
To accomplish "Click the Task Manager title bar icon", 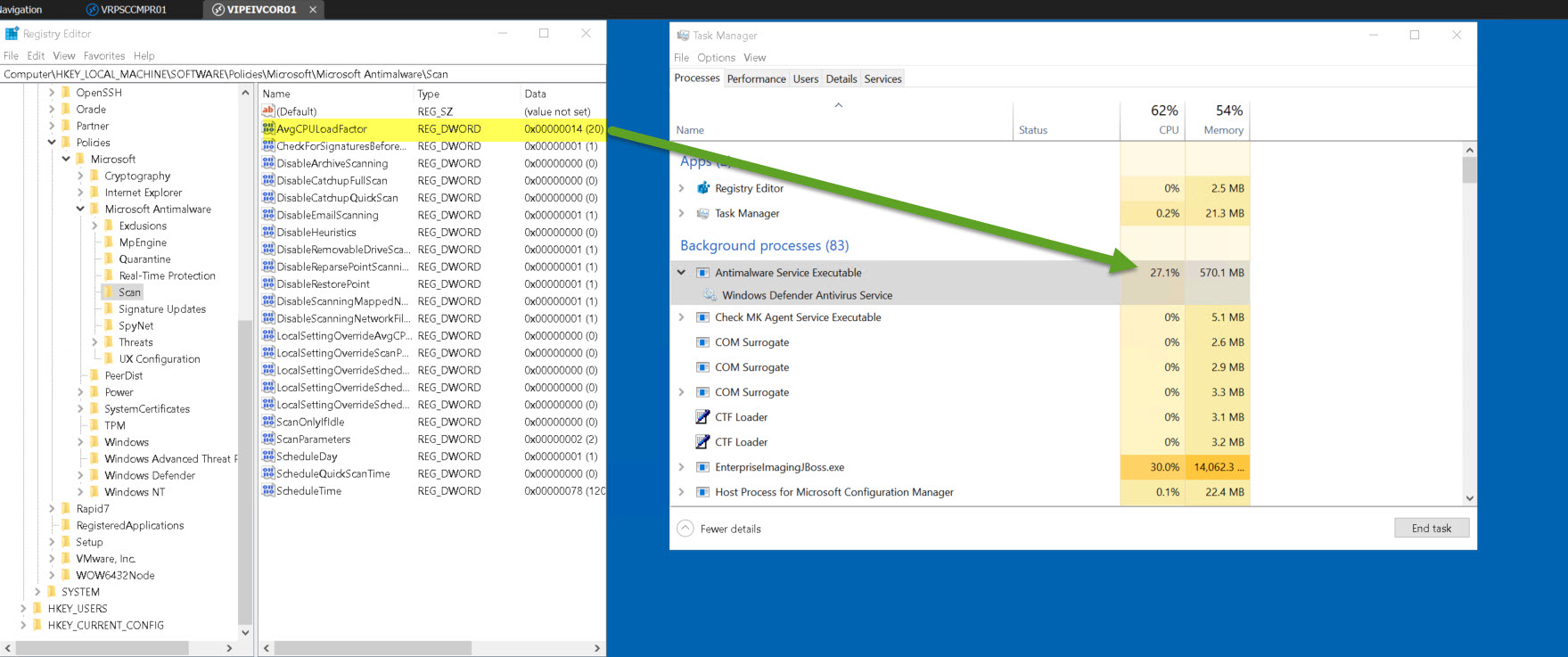I will pos(683,36).
